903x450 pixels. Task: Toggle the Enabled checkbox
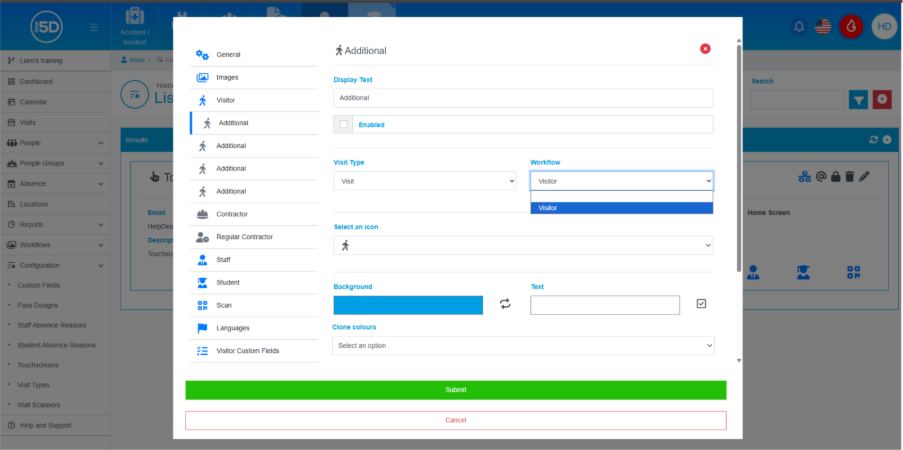pos(343,124)
